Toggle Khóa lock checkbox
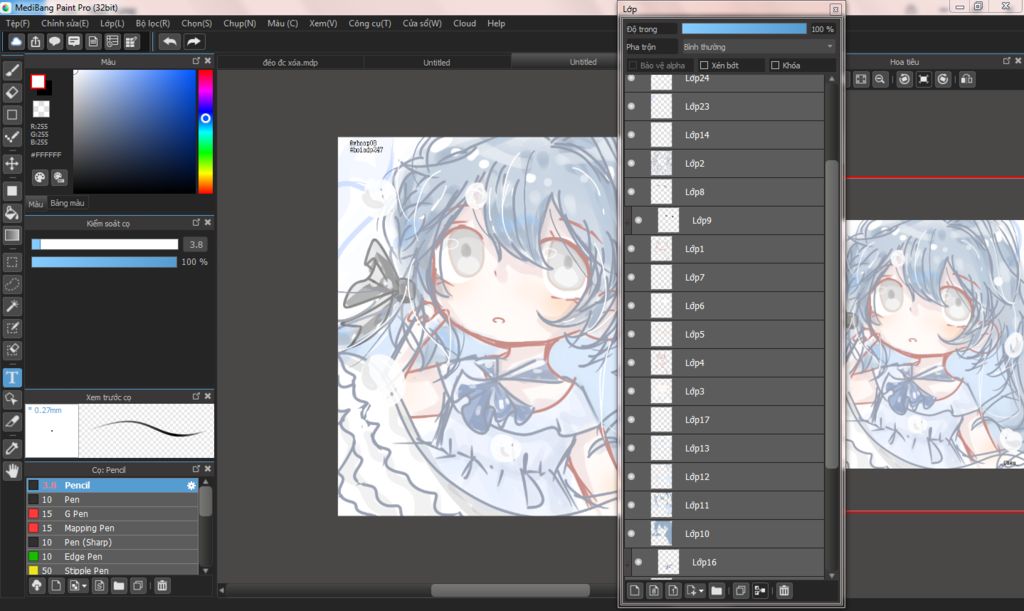The image size is (1024, 611). [775, 65]
